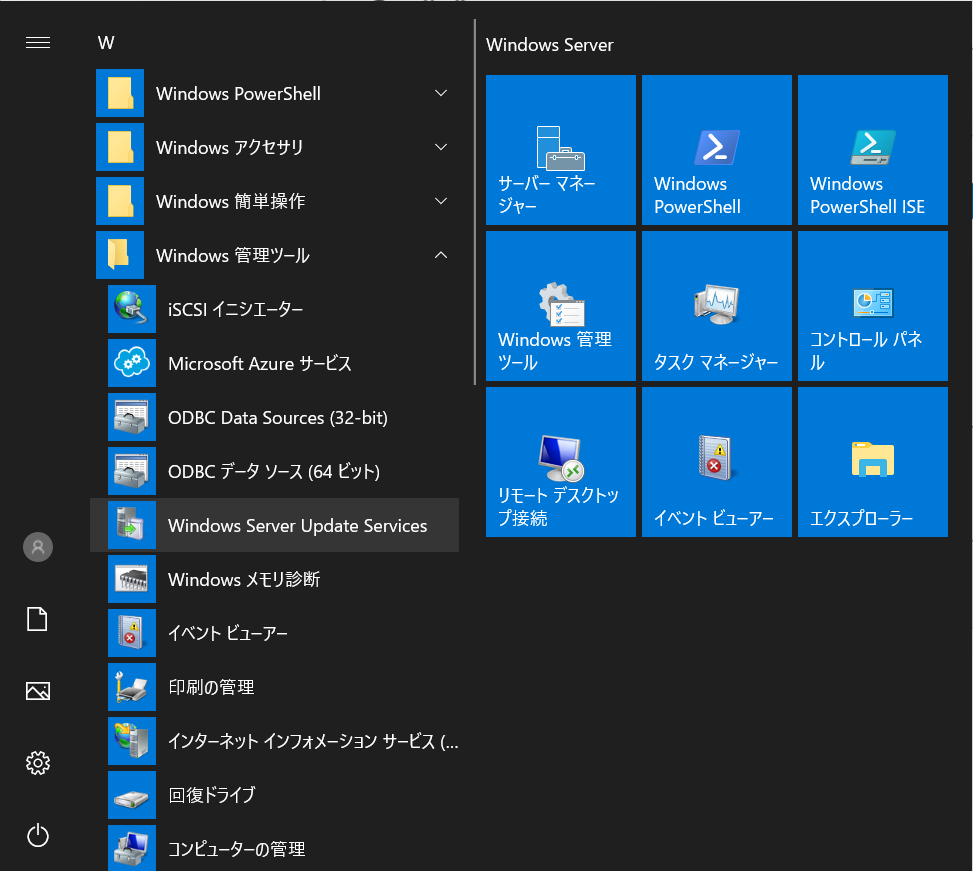
Task: Select iSCSI イニシエーター text in list
Action: click(236, 310)
